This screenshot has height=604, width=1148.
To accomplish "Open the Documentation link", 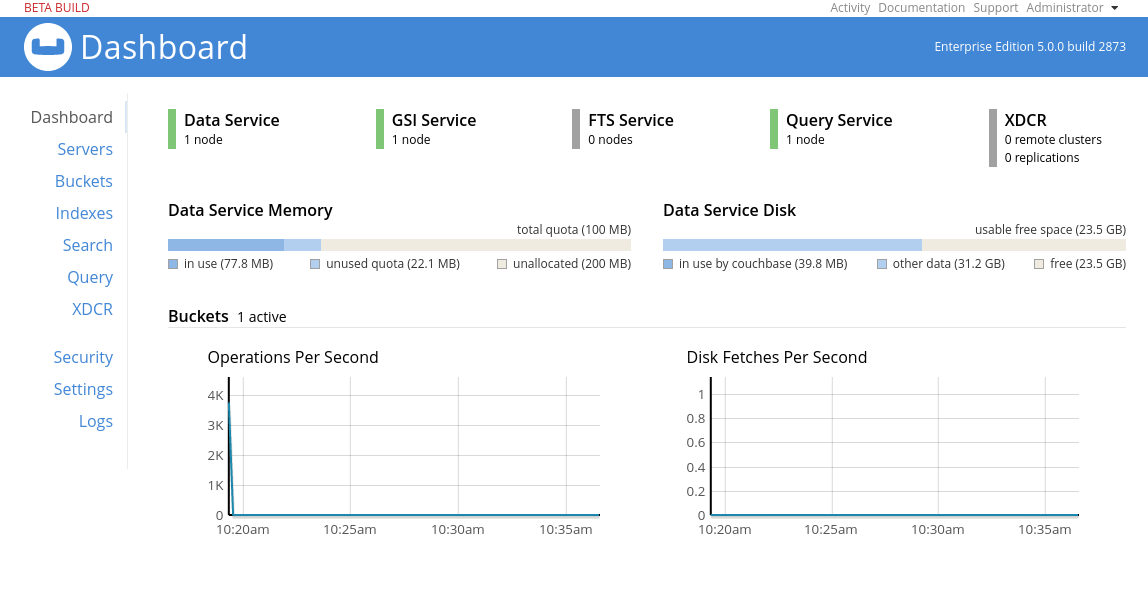I will tap(921, 8).
